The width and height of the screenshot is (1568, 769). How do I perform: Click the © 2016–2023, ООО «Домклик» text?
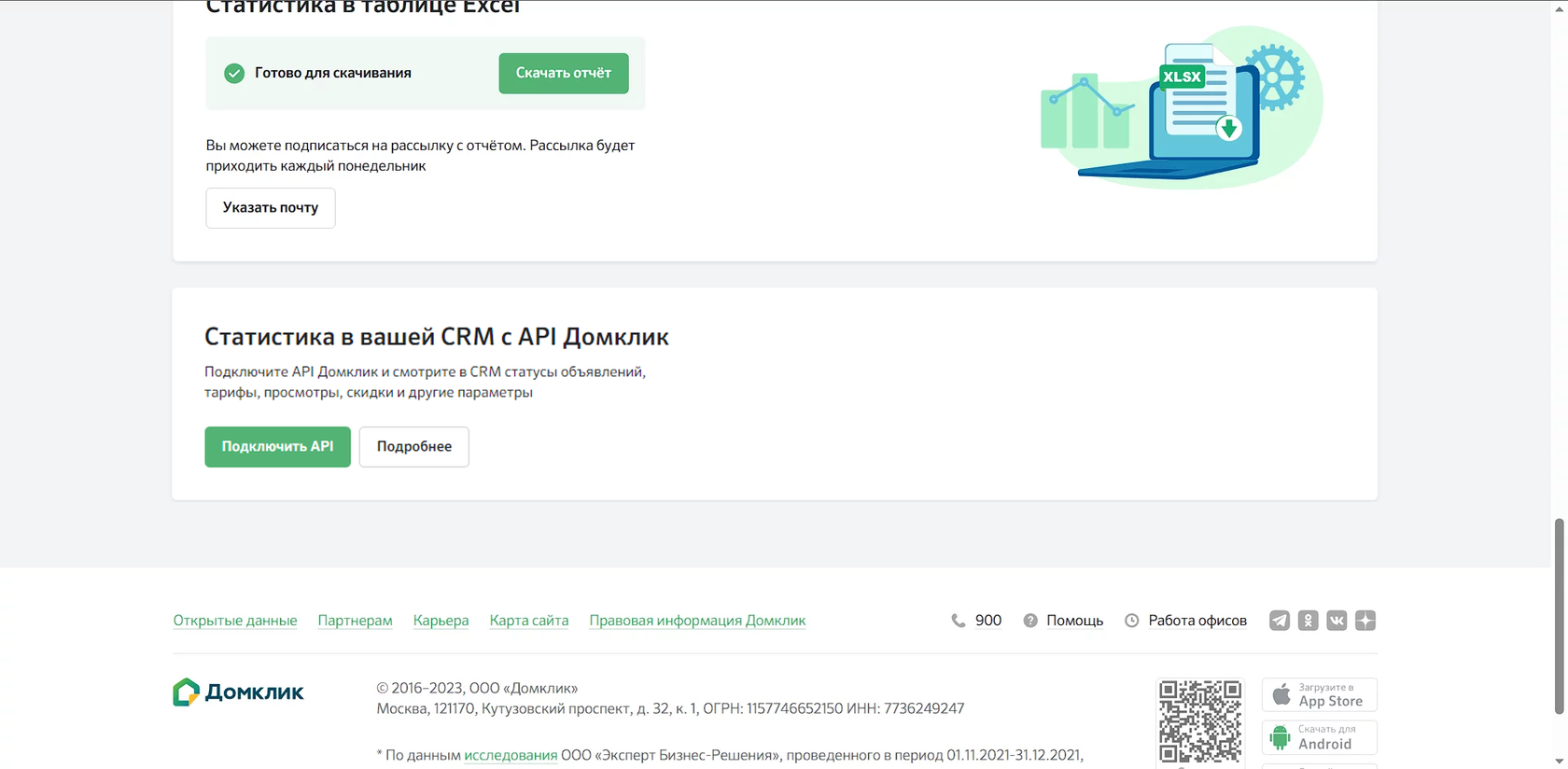(x=477, y=688)
